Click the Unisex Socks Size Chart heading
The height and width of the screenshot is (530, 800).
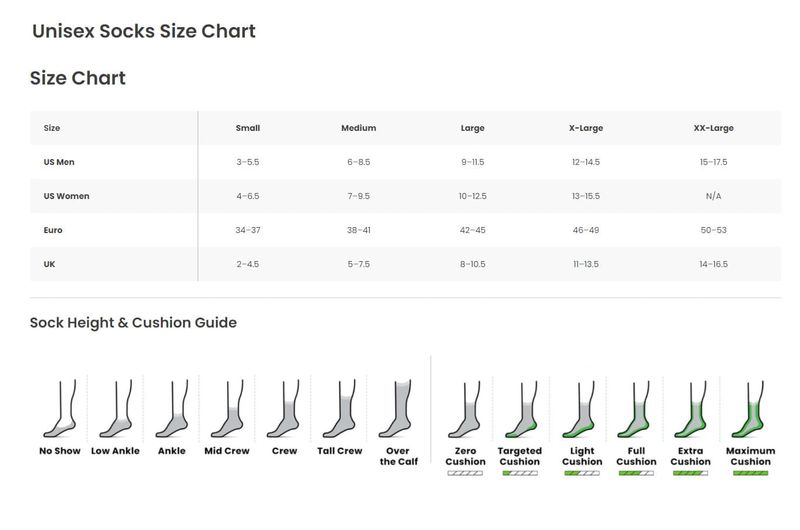pyautogui.click(x=144, y=31)
